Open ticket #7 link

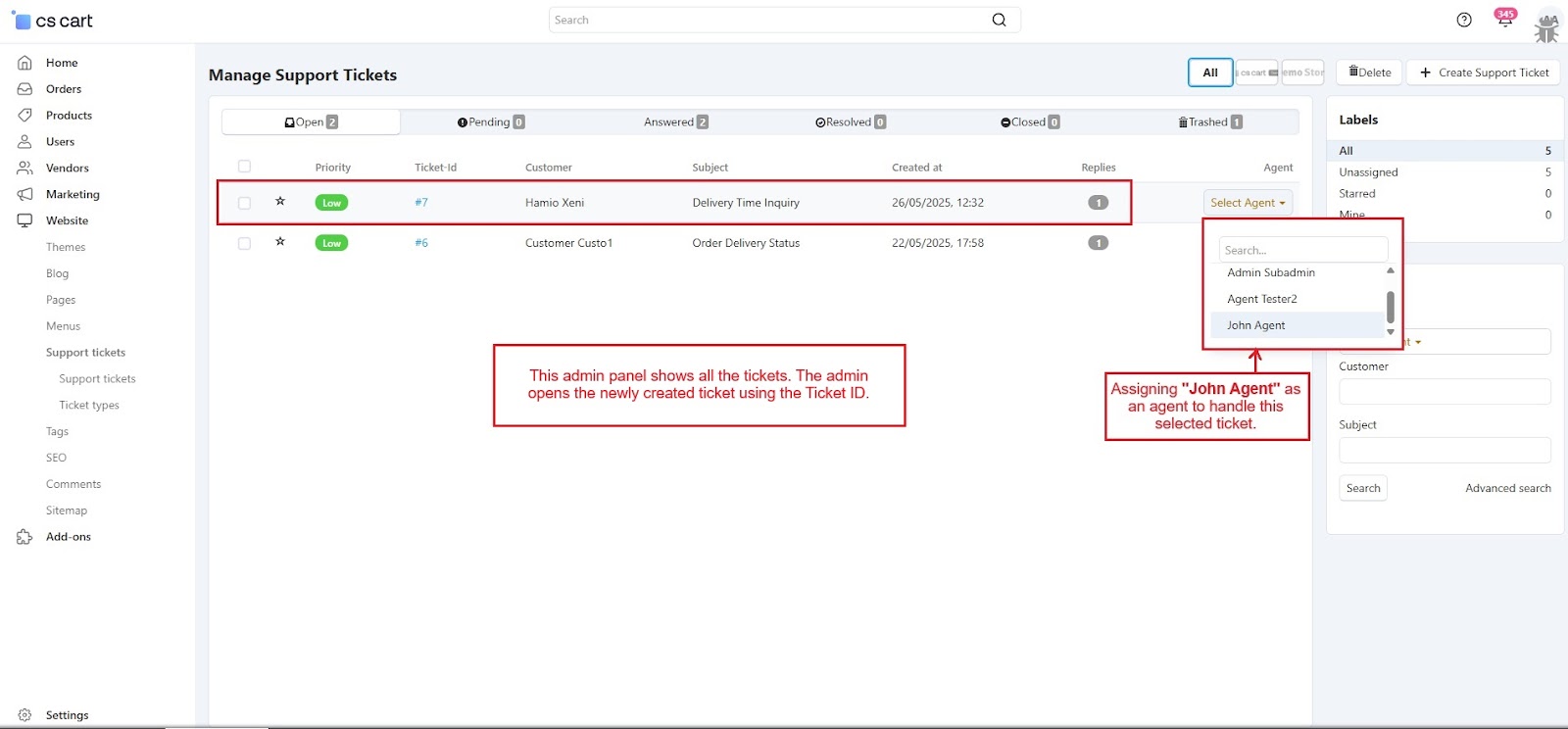(x=421, y=203)
